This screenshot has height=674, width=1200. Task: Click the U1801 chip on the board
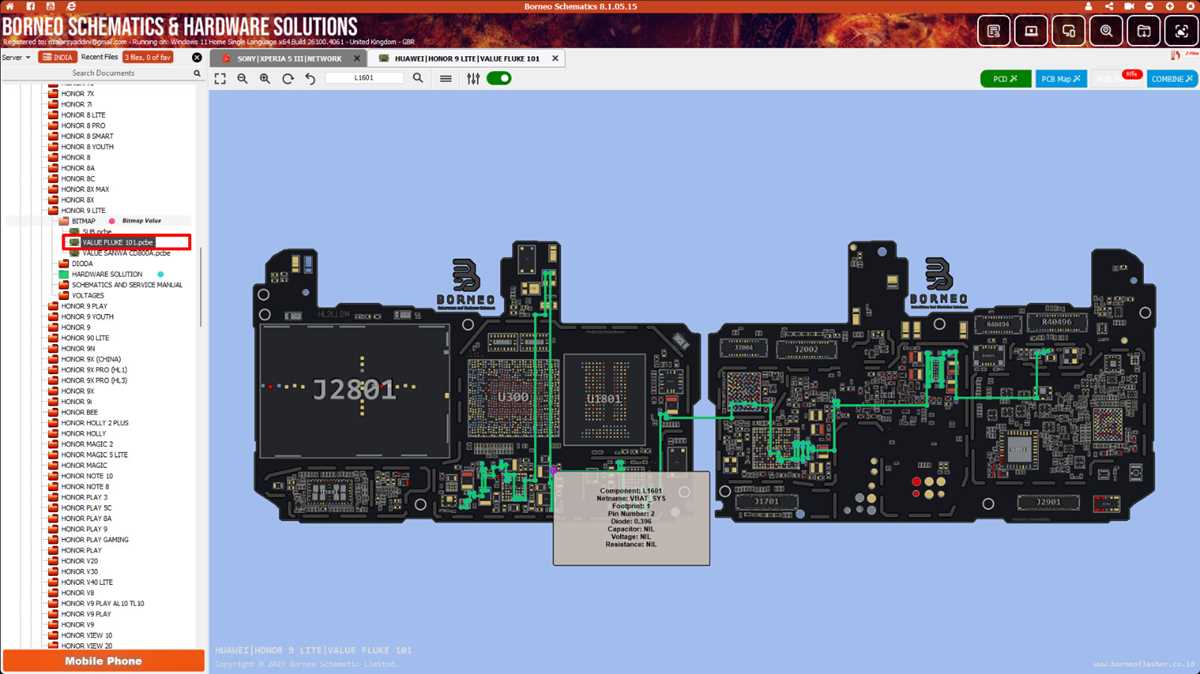point(604,398)
